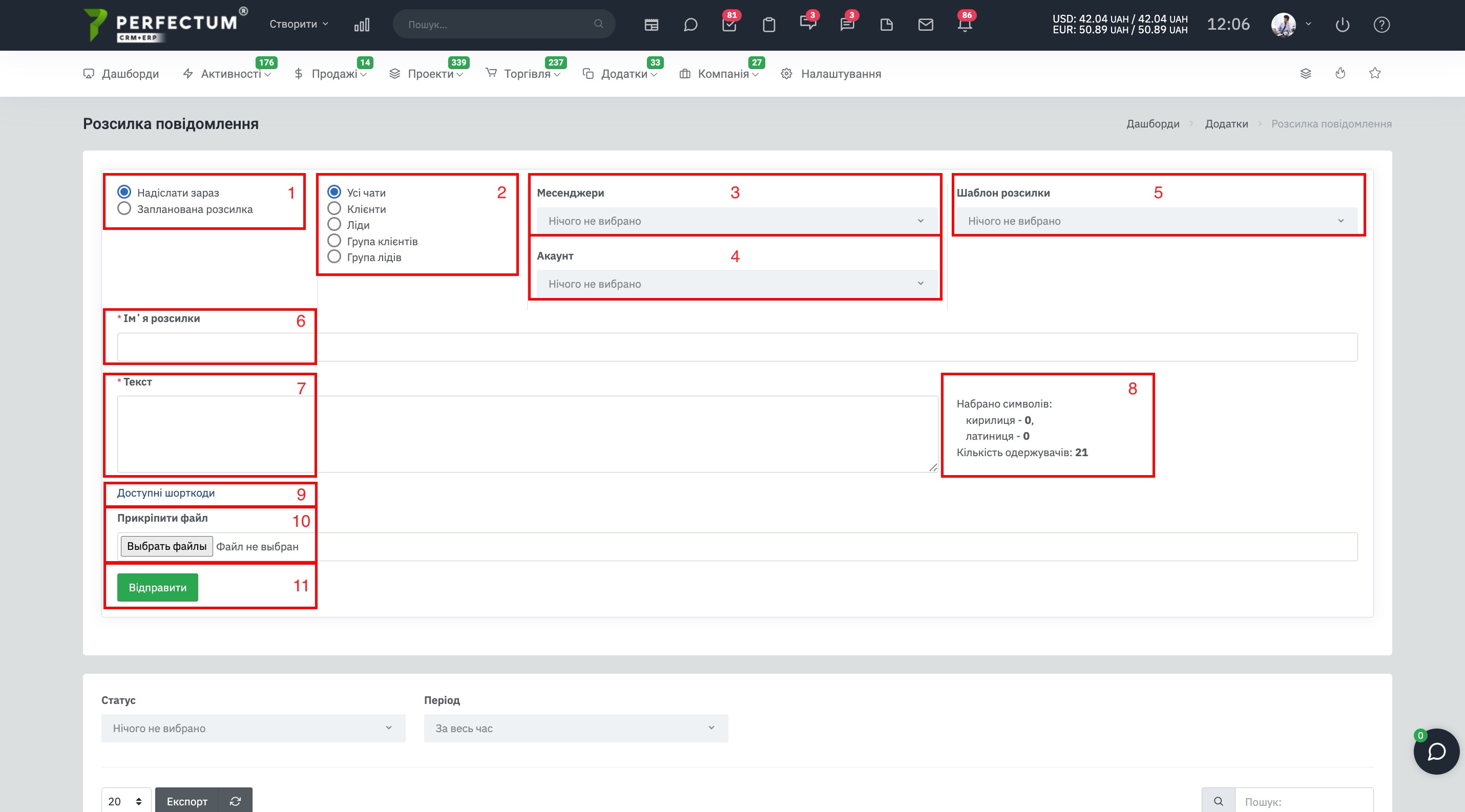
Task: Open the rows-per-page selector showing 20
Action: pyautogui.click(x=125, y=801)
